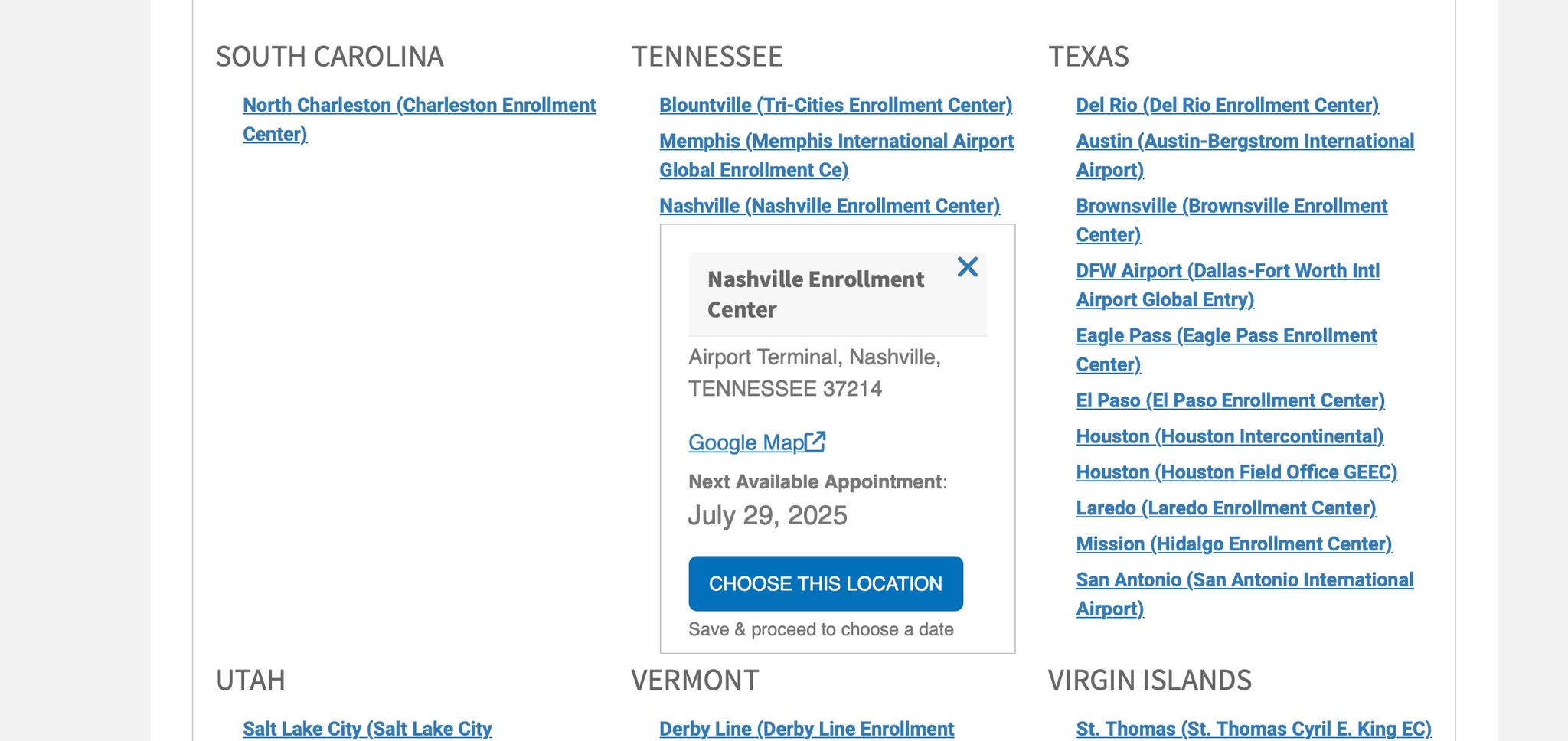Choose the Del Rio Enrollment Center link
This screenshot has height=741, width=1568.
click(1227, 106)
